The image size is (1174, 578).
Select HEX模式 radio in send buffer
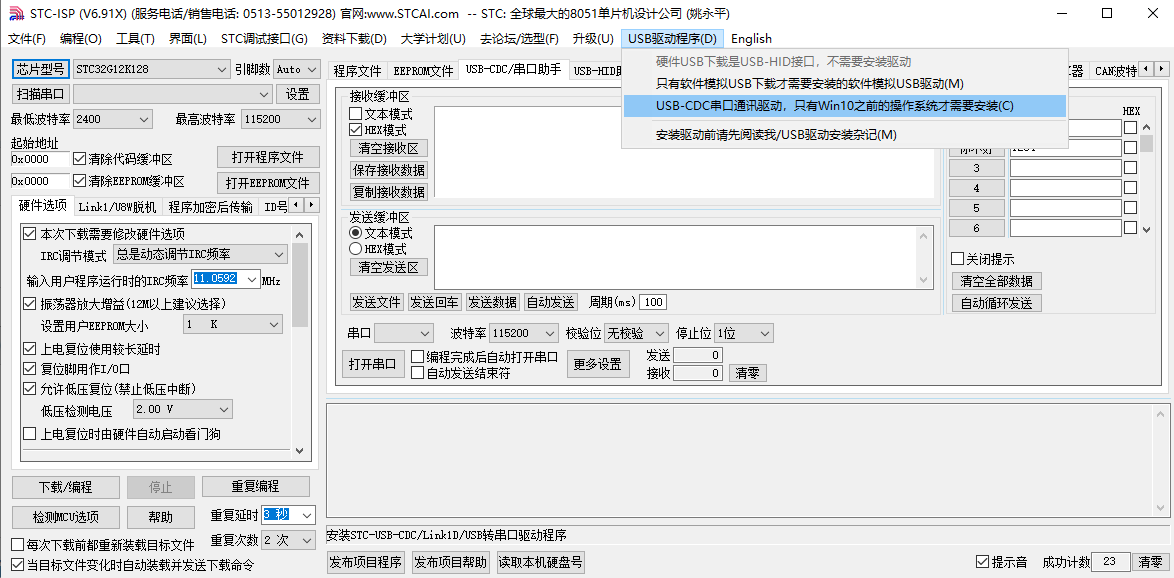[x=356, y=249]
